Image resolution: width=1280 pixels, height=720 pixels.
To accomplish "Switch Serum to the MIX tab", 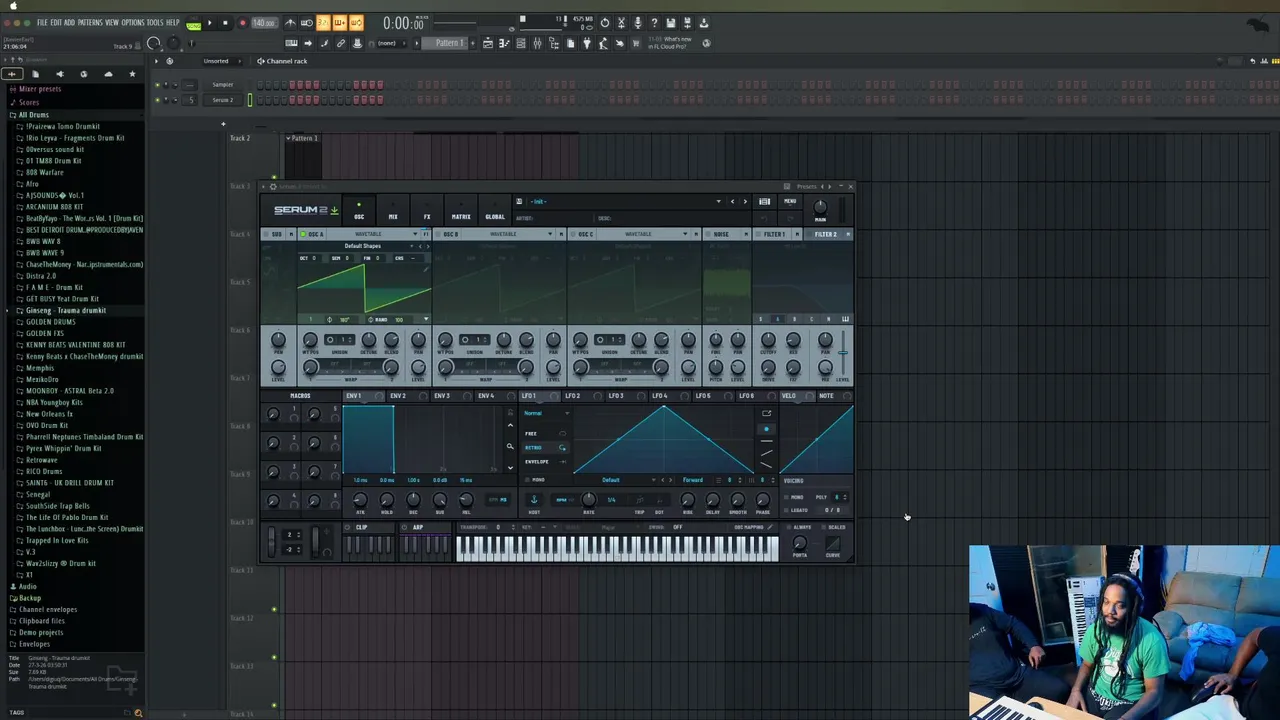I will coord(393,210).
